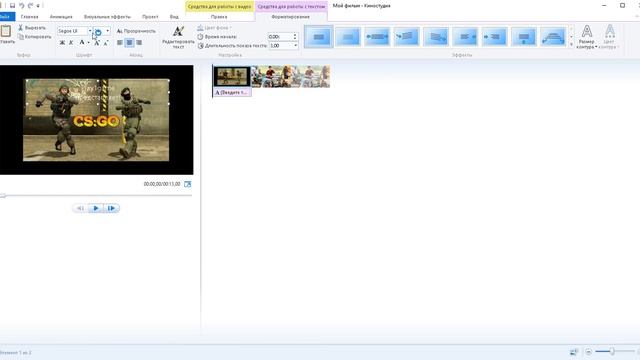Increase font size with the larger A icon
640x360 pixels.
[x=97, y=42]
